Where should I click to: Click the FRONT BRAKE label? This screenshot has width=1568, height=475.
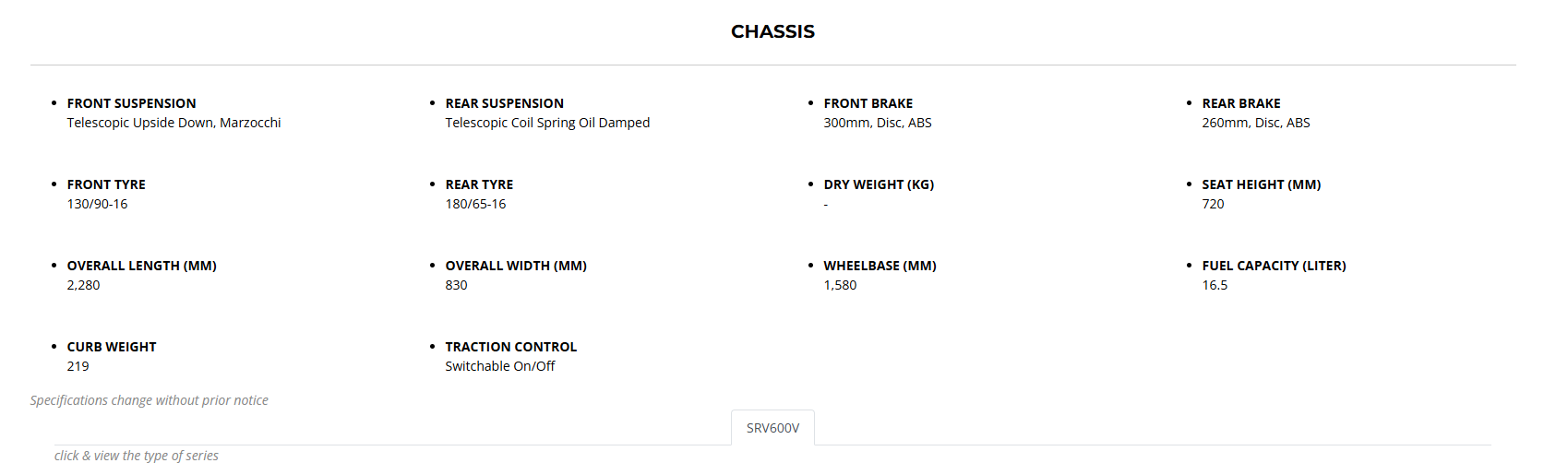pos(868,103)
